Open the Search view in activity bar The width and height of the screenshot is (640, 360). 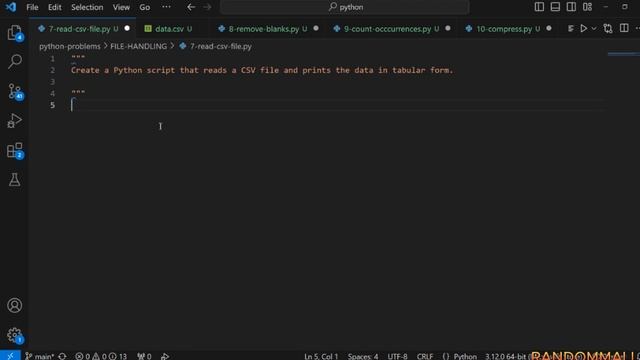tap(15, 62)
